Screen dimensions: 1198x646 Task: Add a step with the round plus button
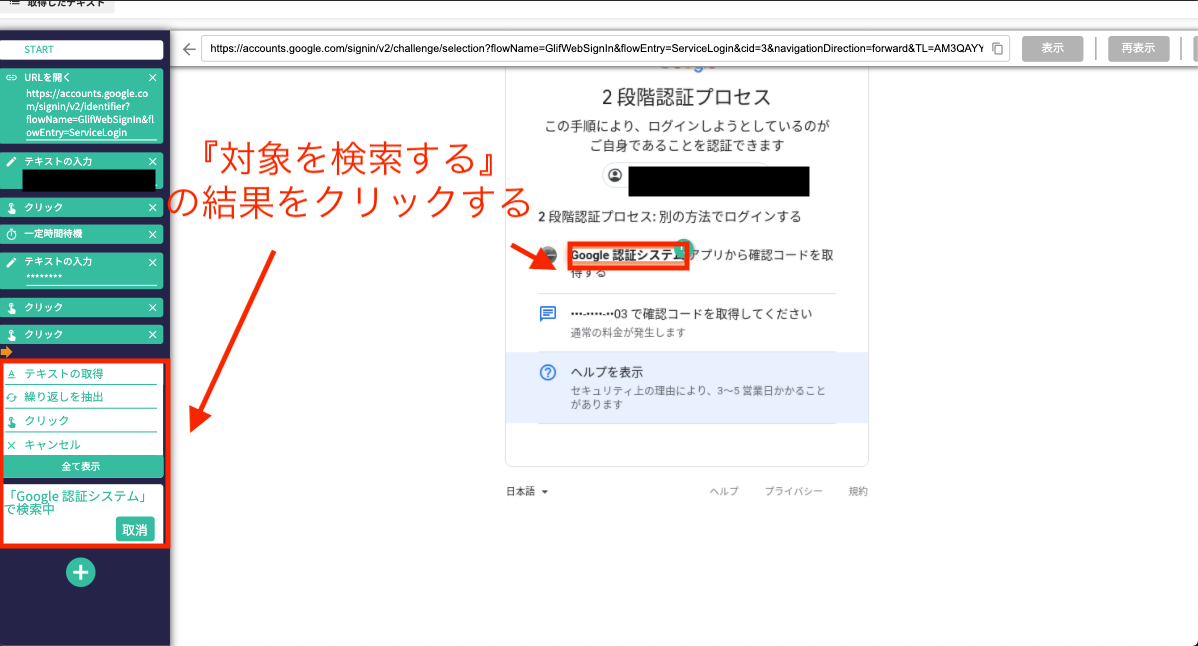click(80, 572)
